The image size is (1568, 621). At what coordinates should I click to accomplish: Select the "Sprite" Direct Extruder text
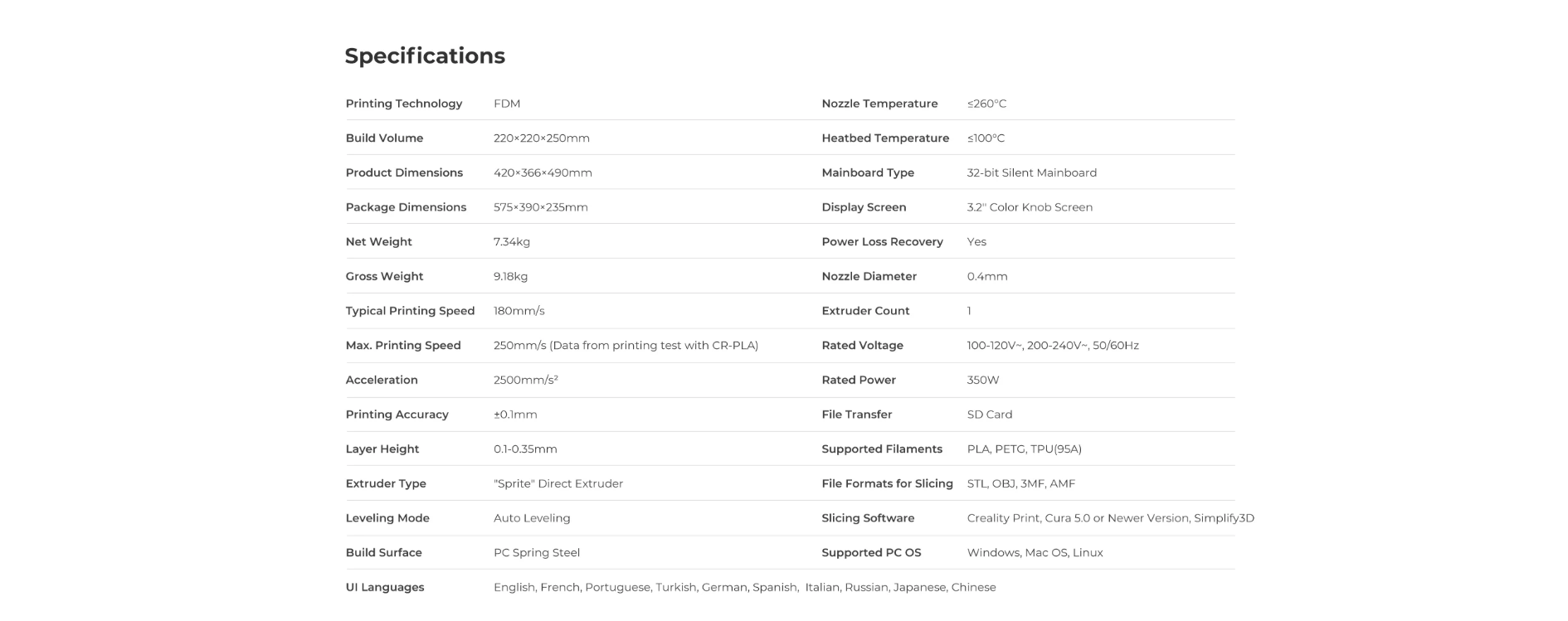coord(558,483)
